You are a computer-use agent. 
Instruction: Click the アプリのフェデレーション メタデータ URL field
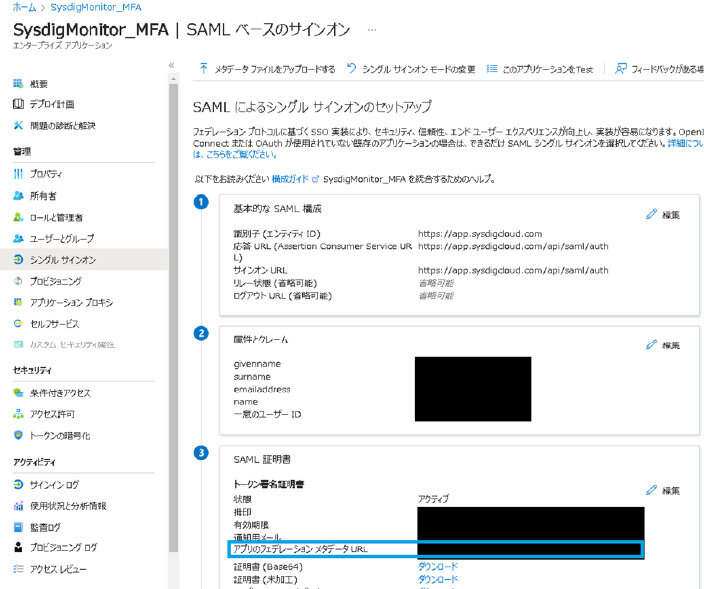(x=530, y=550)
